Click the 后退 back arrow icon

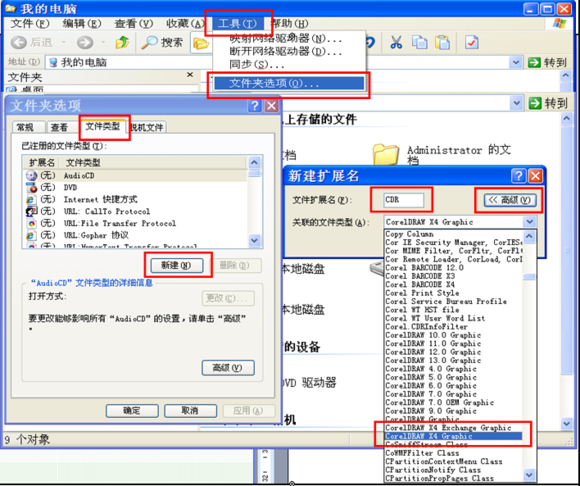(18, 43)
